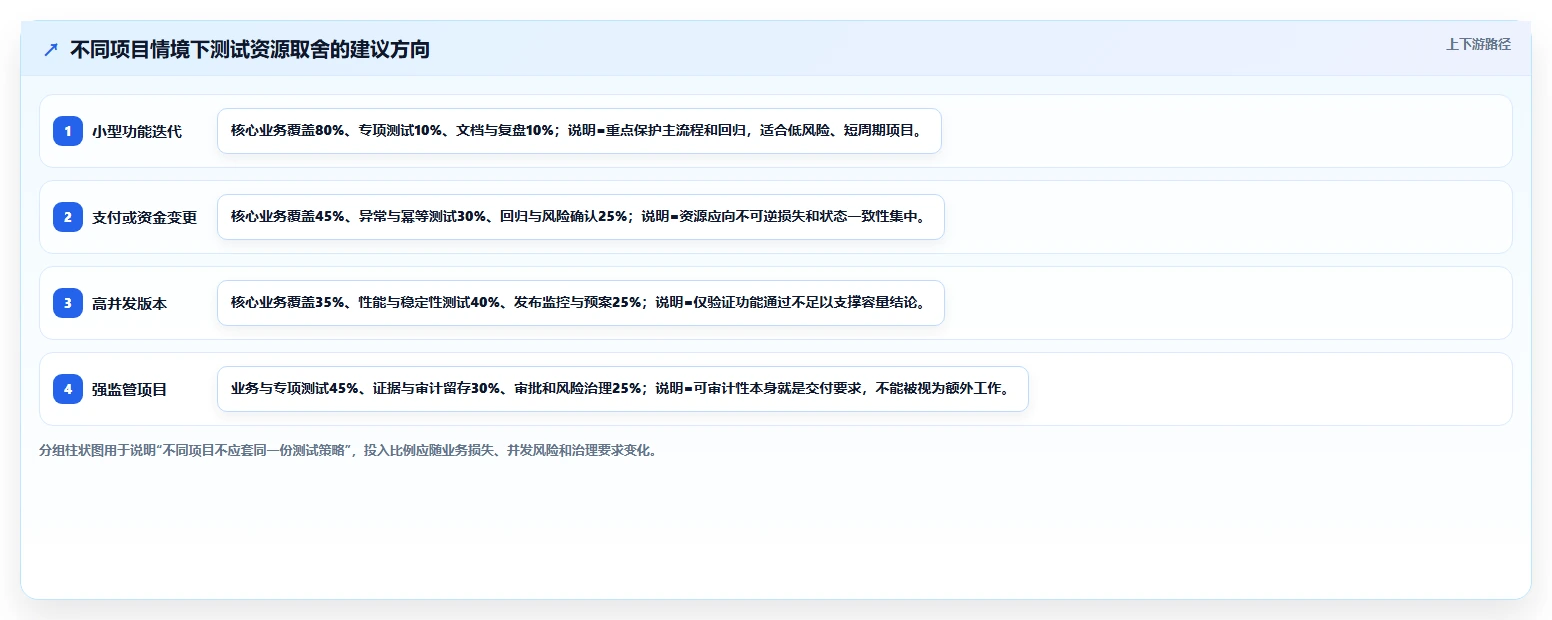Select the number 3 badge

[68, 303]
